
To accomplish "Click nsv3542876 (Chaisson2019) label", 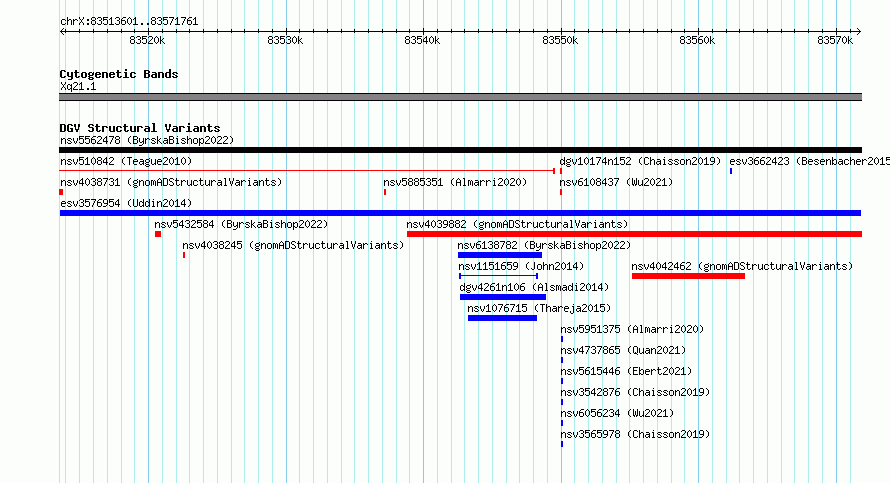I will coord(635,392).
